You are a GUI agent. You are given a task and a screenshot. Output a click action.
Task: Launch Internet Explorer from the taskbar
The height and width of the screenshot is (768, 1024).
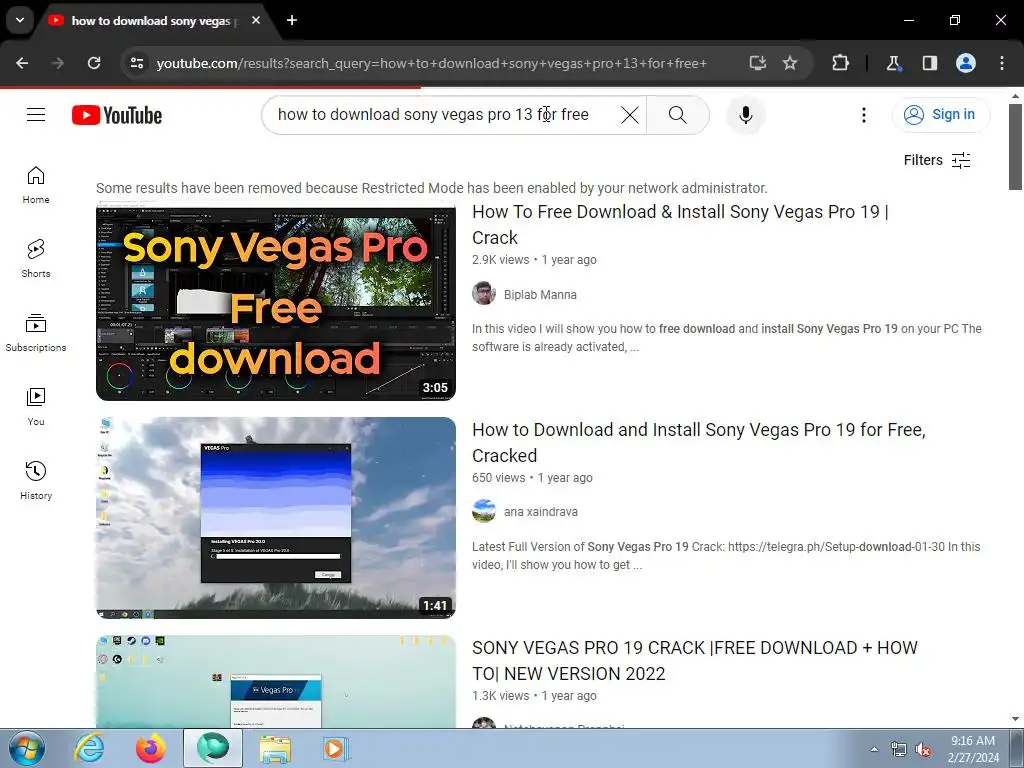pos(89,748)
